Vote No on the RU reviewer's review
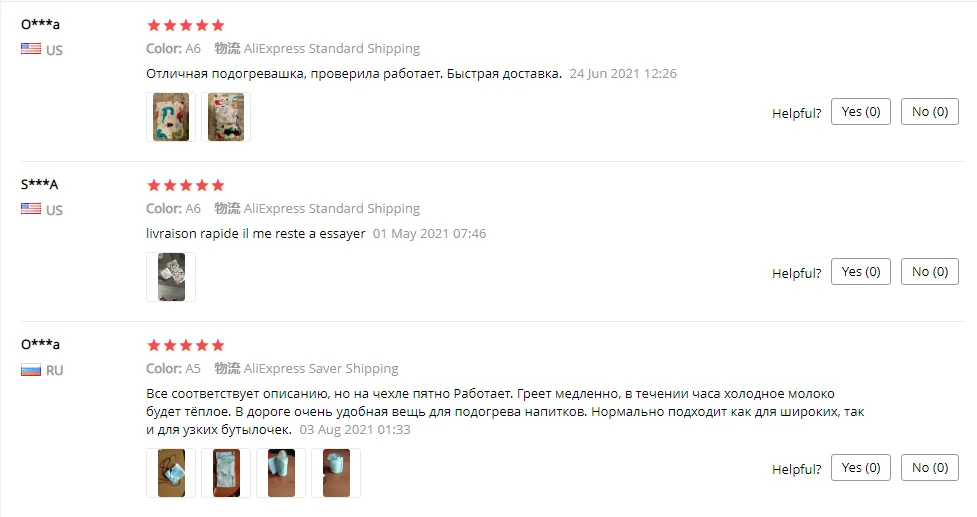This screenshot has width=977, height=517. (x=930, y=467)
